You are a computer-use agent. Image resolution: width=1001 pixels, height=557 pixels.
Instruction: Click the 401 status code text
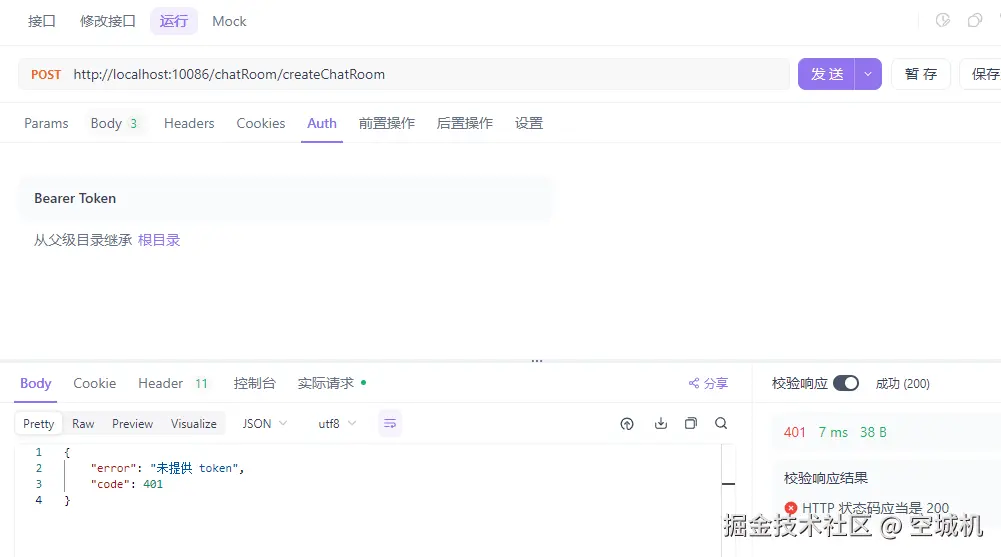tap(794, 432)
